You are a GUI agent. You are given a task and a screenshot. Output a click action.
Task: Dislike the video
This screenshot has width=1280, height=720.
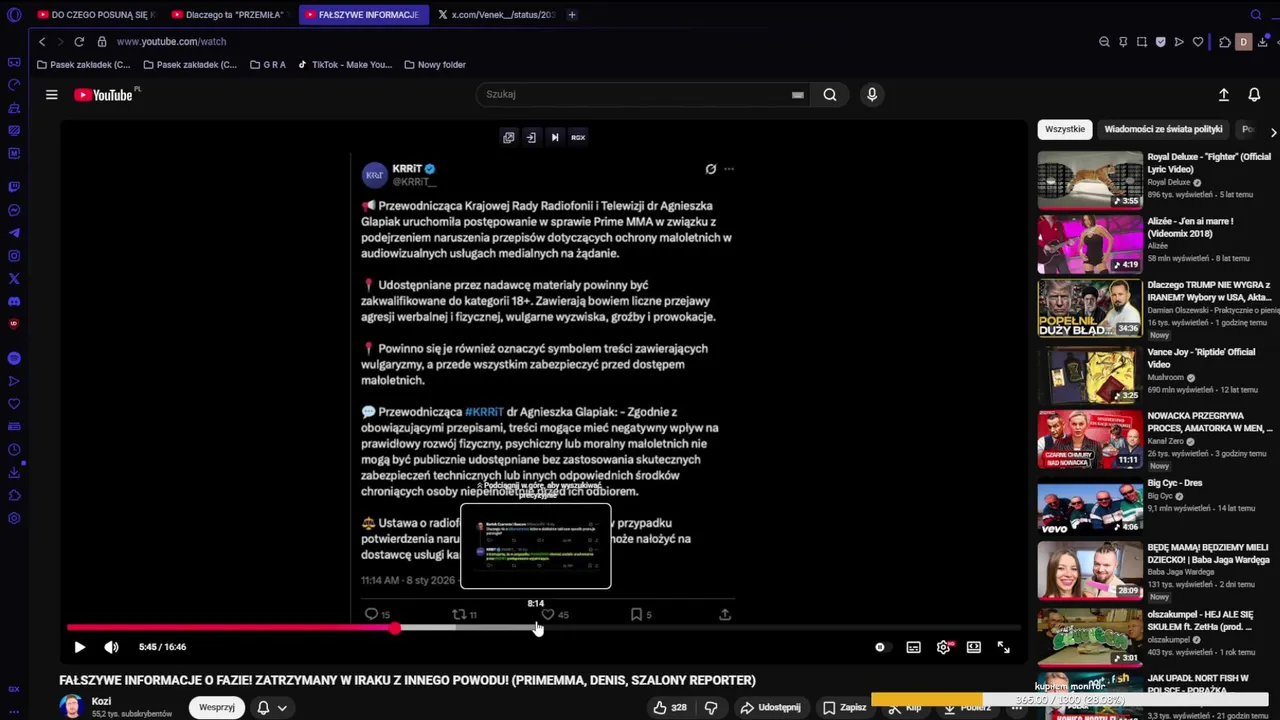coord(711,707)
